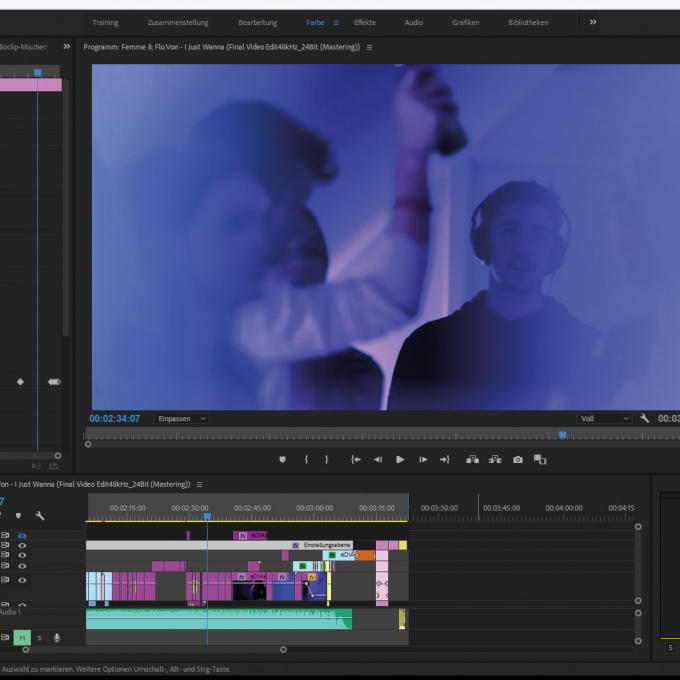Select the long teal Audio 1 clip
This screenshot has height=680, width=680.
coord(219,619)
